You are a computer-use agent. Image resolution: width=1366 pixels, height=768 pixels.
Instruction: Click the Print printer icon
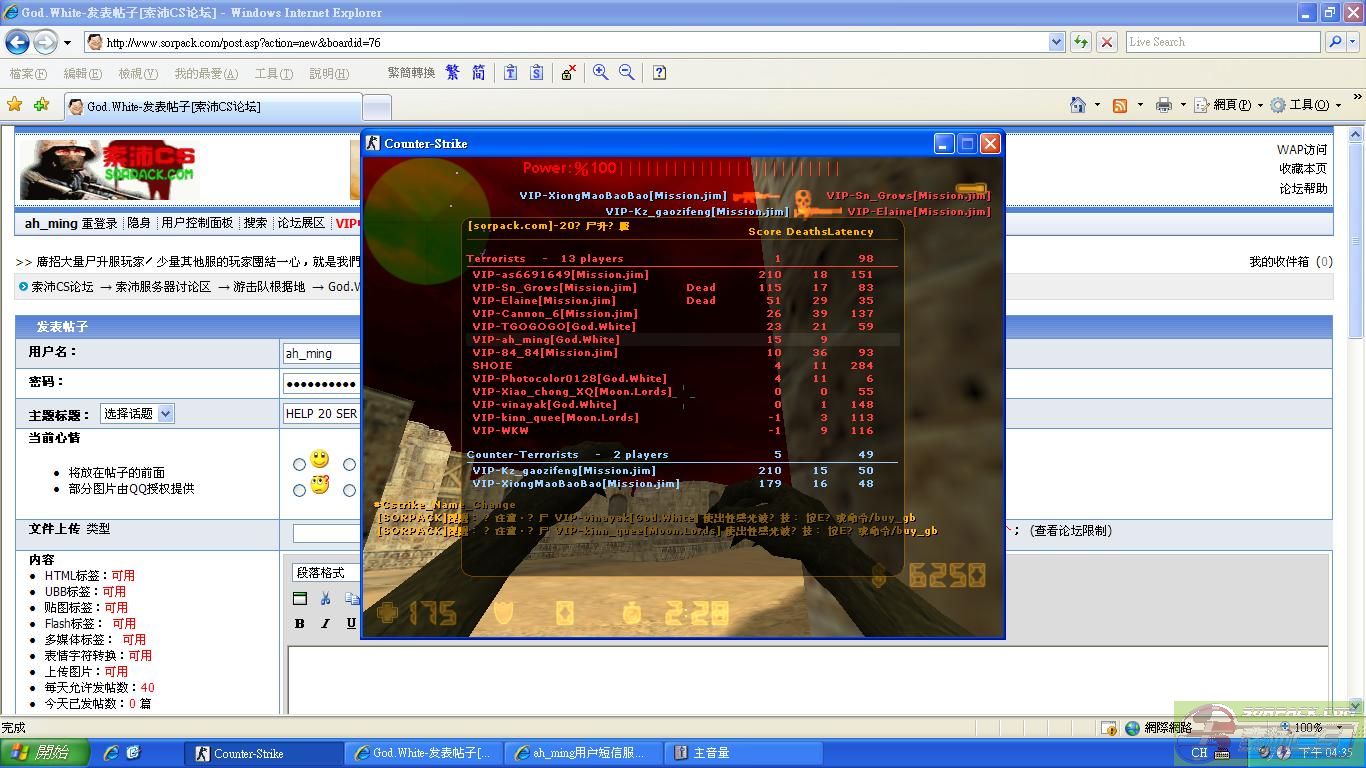(x=1163, y=105)
